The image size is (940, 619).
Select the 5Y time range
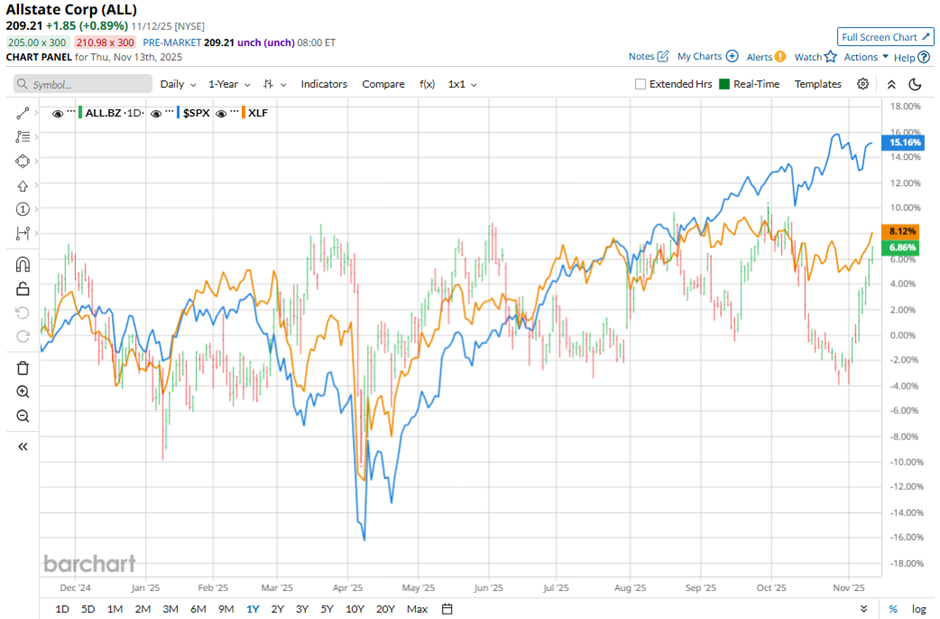click(x=327, y=609)
